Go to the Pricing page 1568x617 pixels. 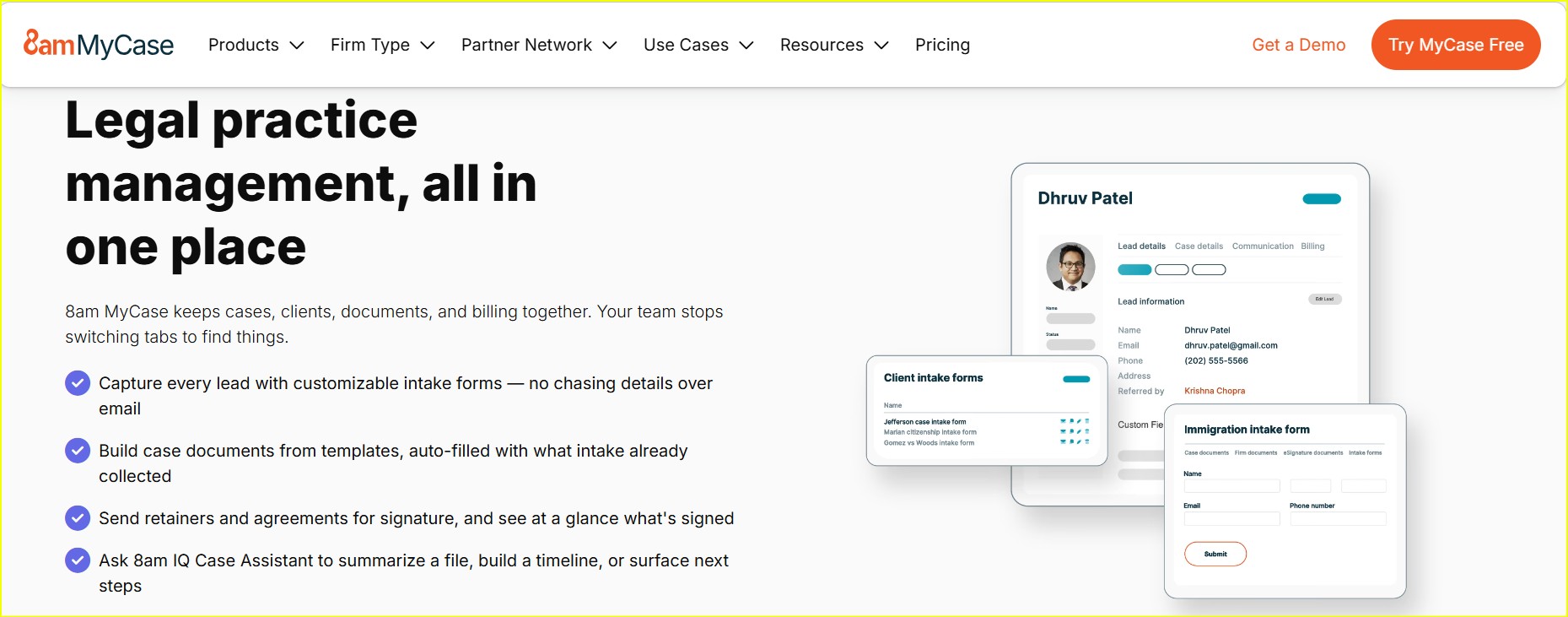(x=942, y=45)
